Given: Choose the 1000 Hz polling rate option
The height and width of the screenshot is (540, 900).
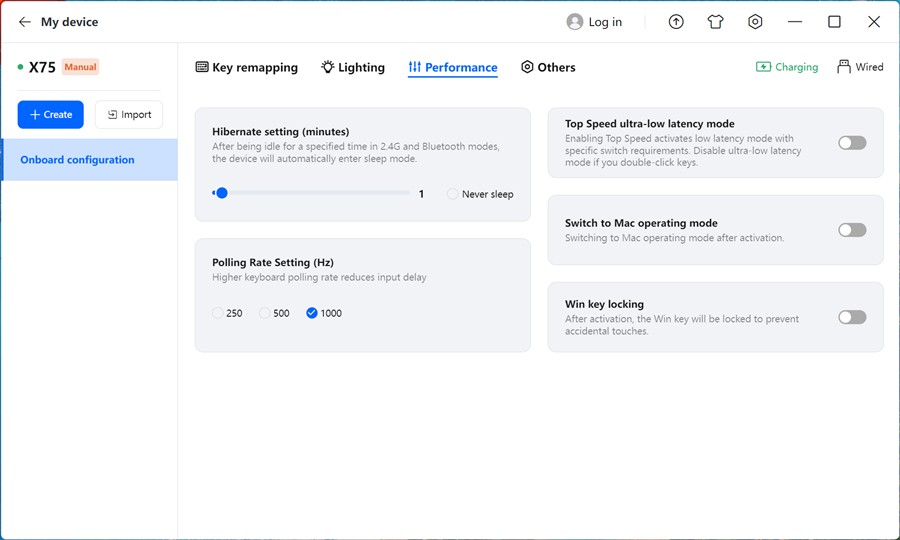Looking at the screenshot, I should click(x=312, y=313).
